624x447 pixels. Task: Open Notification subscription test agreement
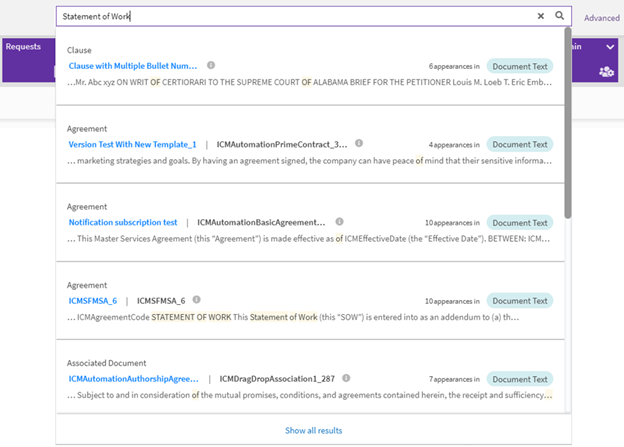pos(123,222)
